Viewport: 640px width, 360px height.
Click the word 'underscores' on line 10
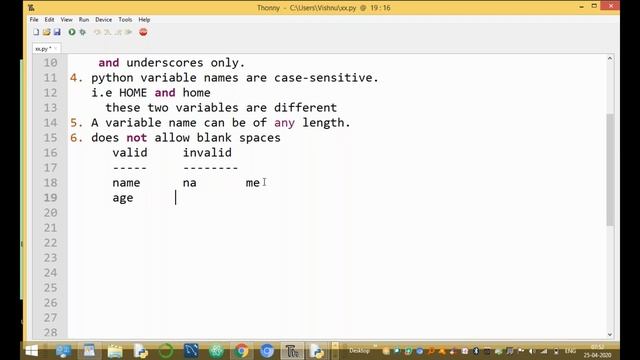point(164,63)
